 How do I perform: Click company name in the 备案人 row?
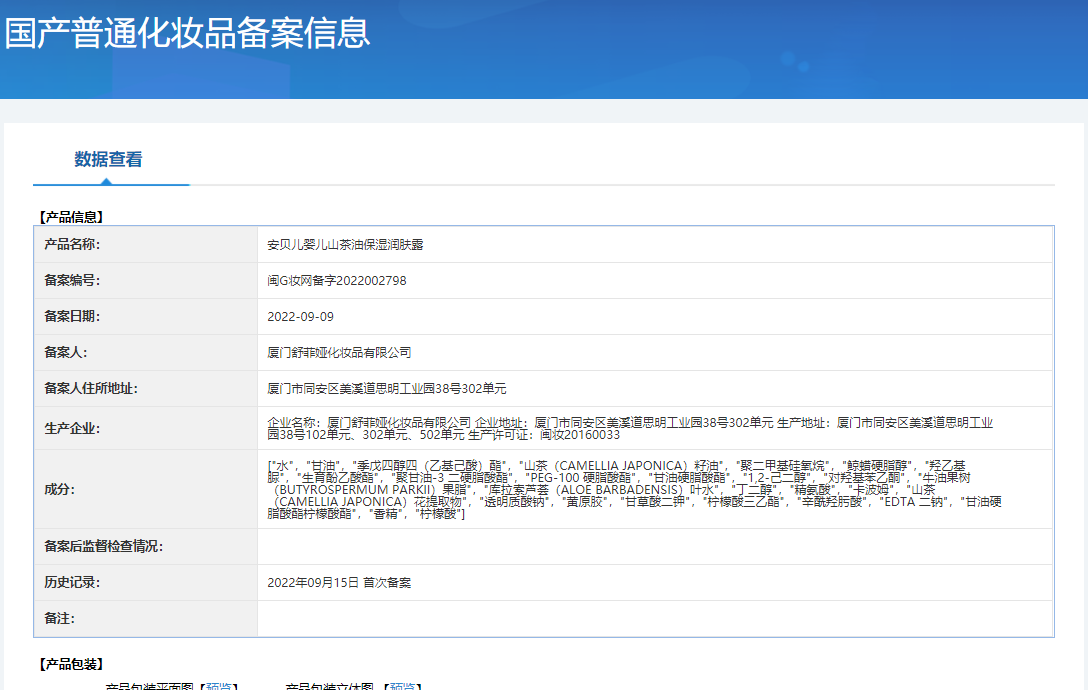tap(339, 353)
